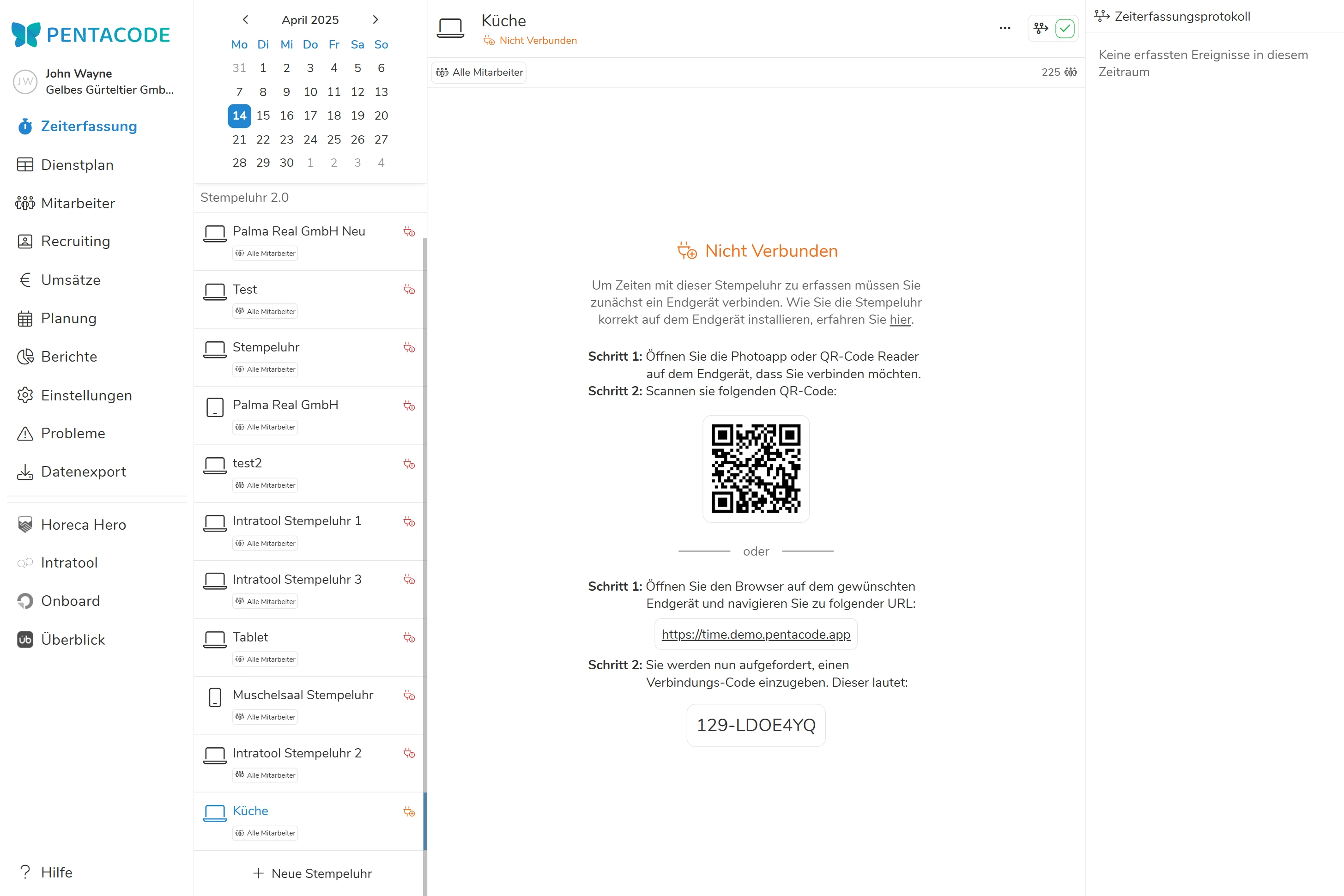This screenshot has height=896, width=1344.
Task: Click the Alle Mitarbeiter filter chip in header
Action: pos(479,72)
